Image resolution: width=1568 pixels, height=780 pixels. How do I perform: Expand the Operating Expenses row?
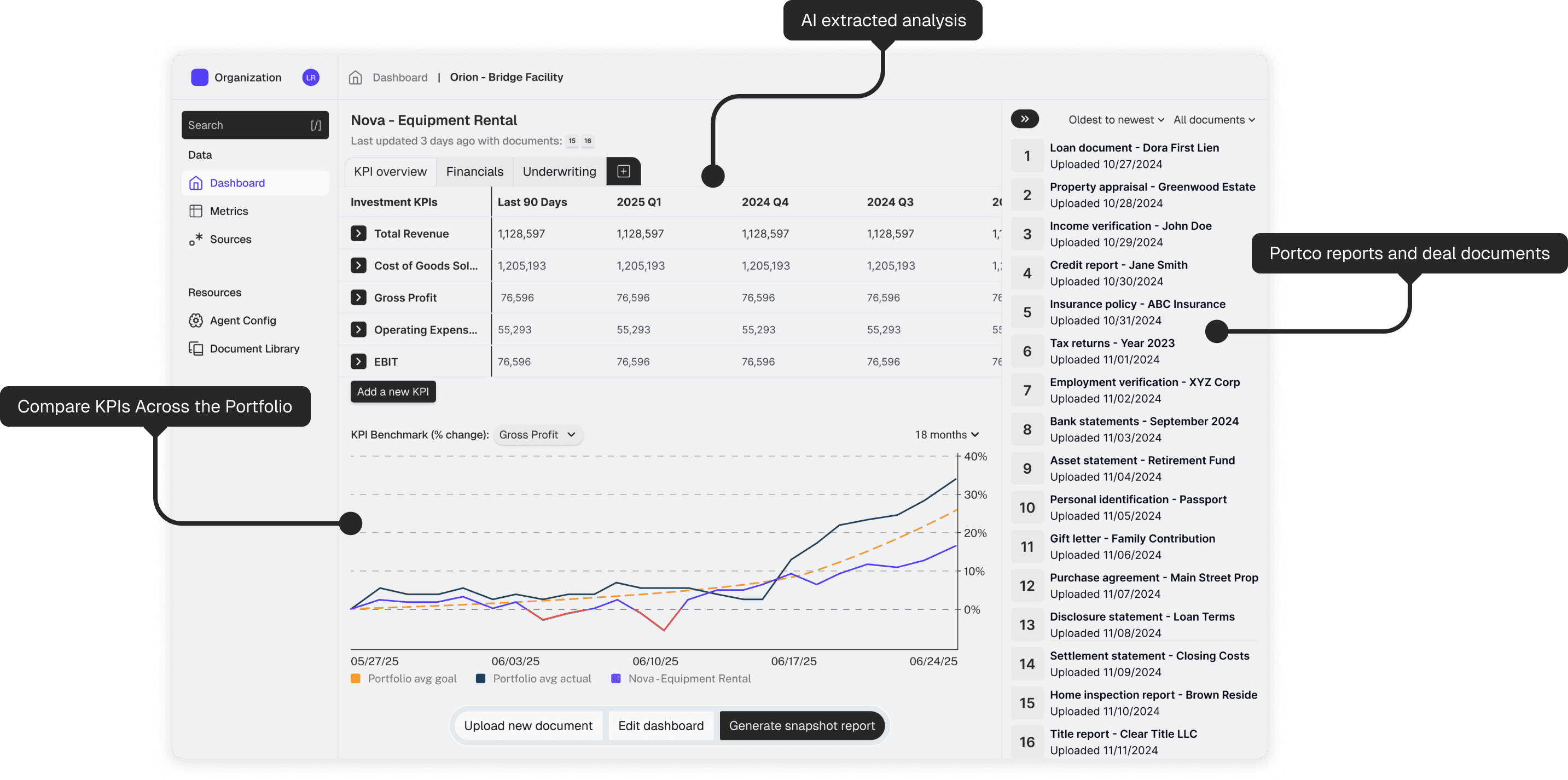358,330
